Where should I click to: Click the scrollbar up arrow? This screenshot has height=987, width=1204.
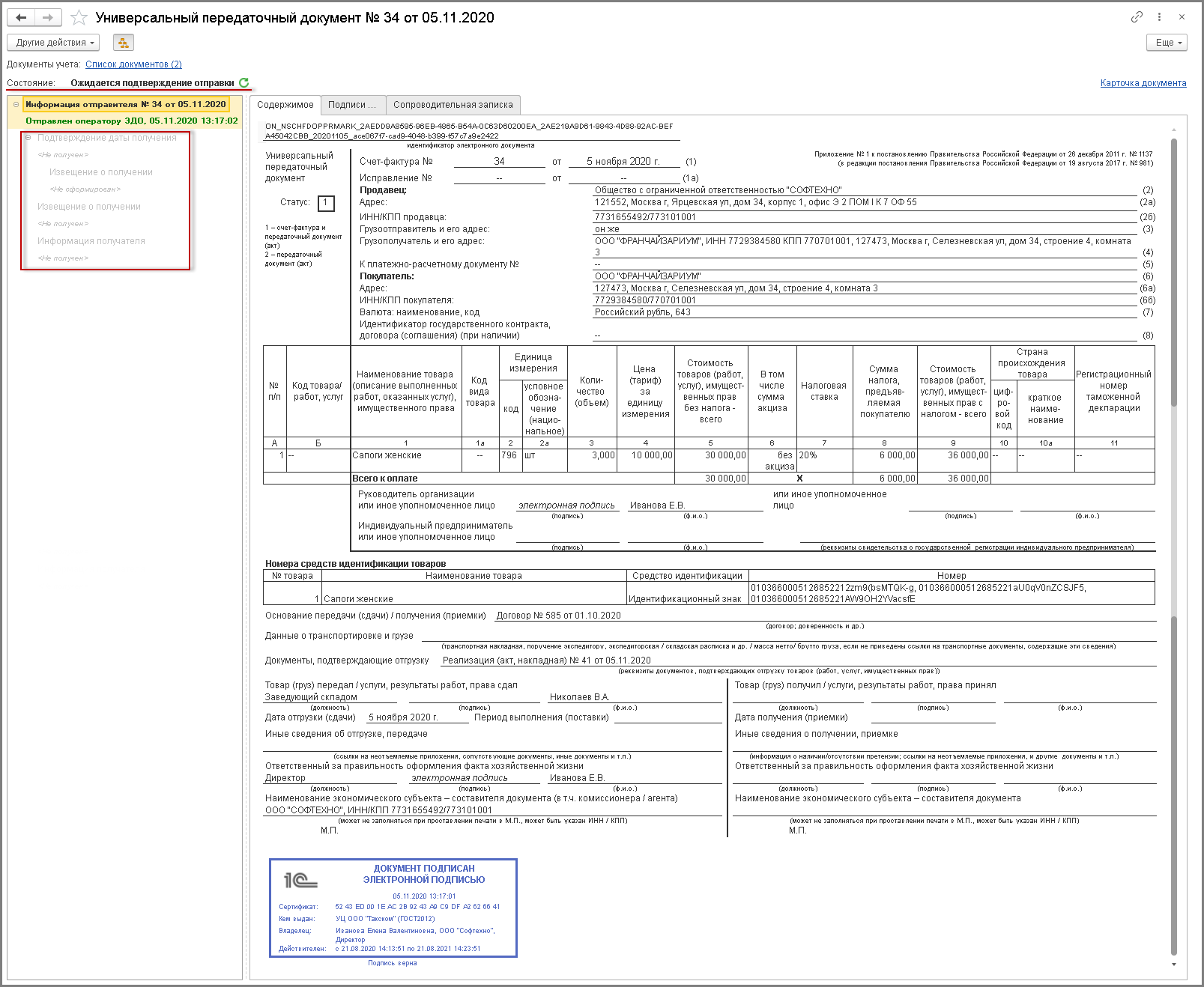pos(1174,130)
